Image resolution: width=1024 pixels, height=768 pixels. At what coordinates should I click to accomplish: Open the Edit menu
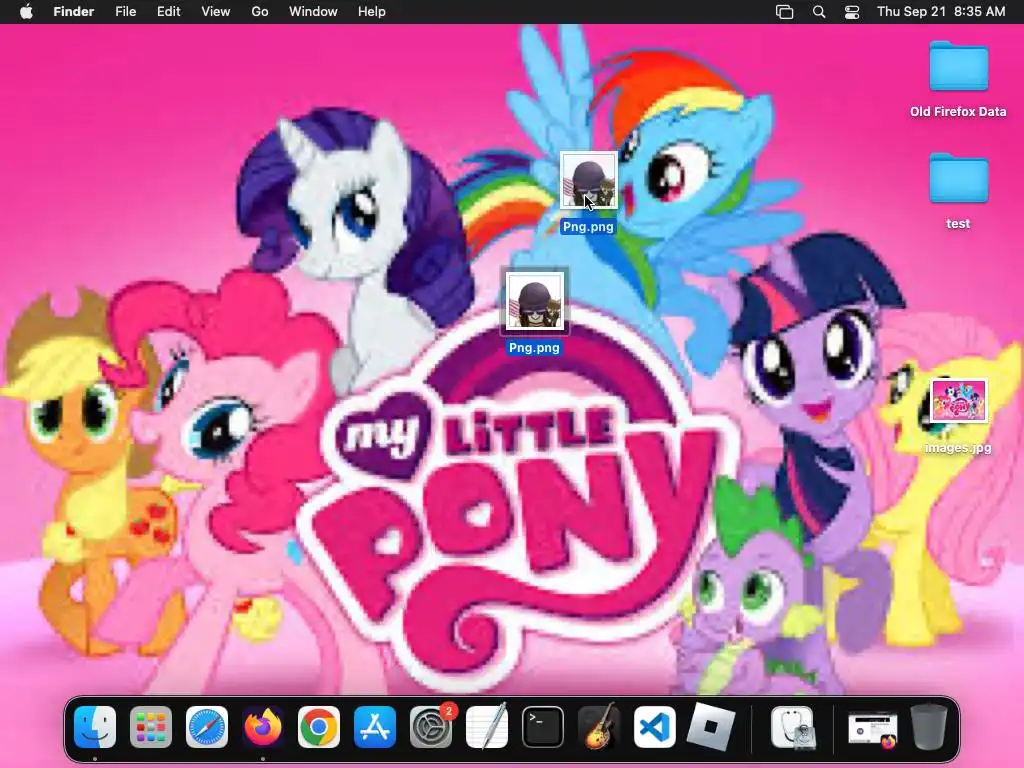tap(168, 12)
